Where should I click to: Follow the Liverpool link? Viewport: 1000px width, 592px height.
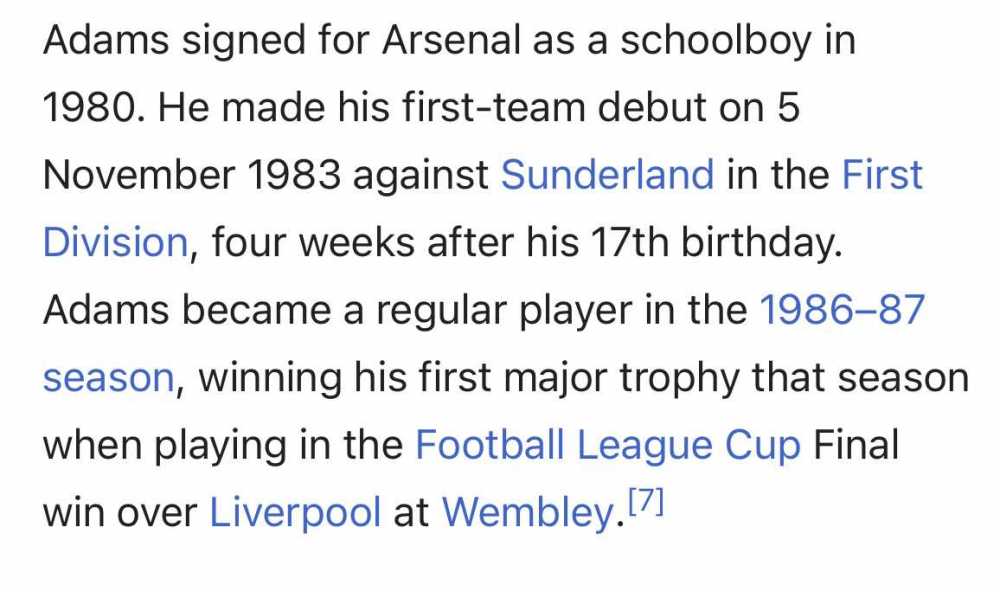pos(295,513)
